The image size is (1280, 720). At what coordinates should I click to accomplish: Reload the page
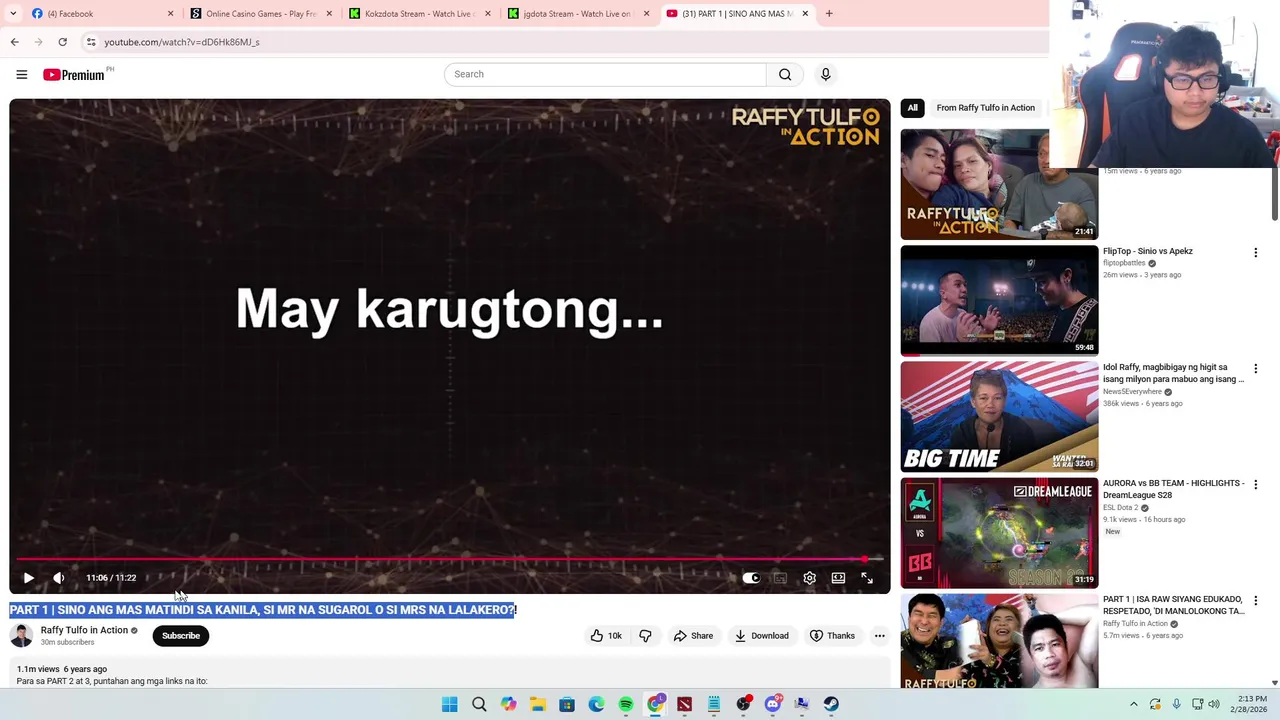[x=62, y=42]
